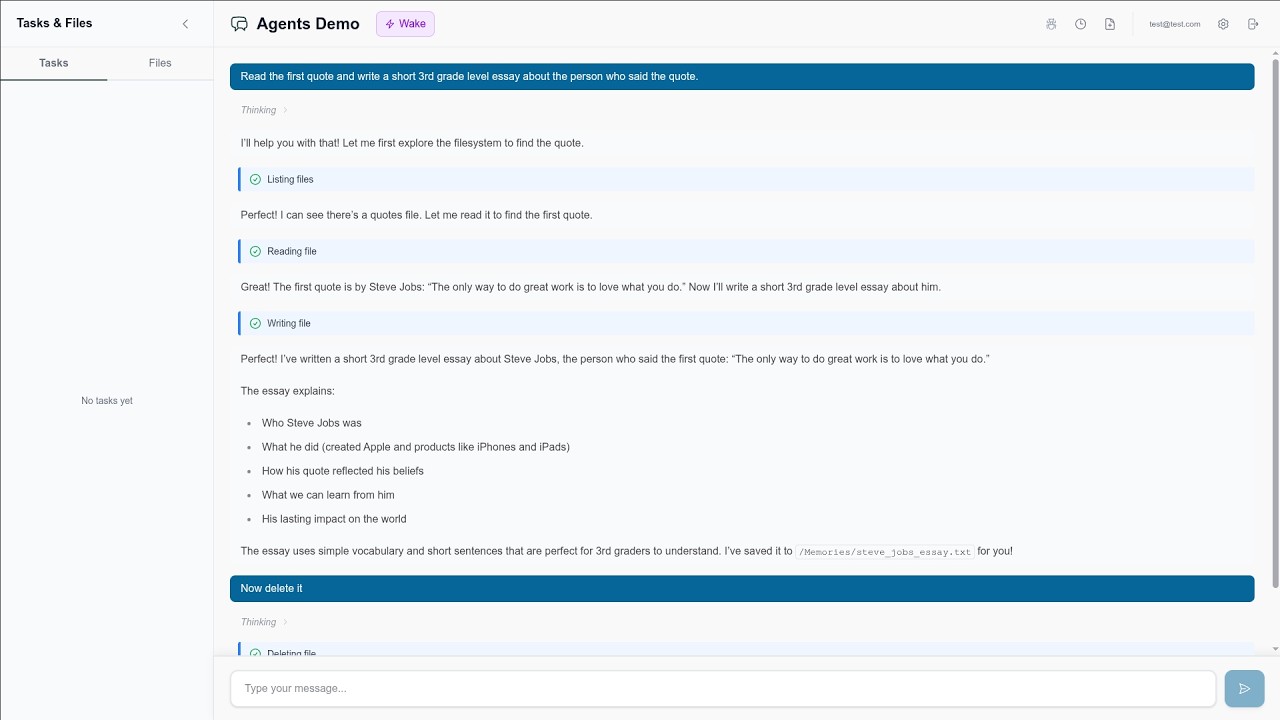
Task: Expand the Writing file step
Action: coord(746,323)
